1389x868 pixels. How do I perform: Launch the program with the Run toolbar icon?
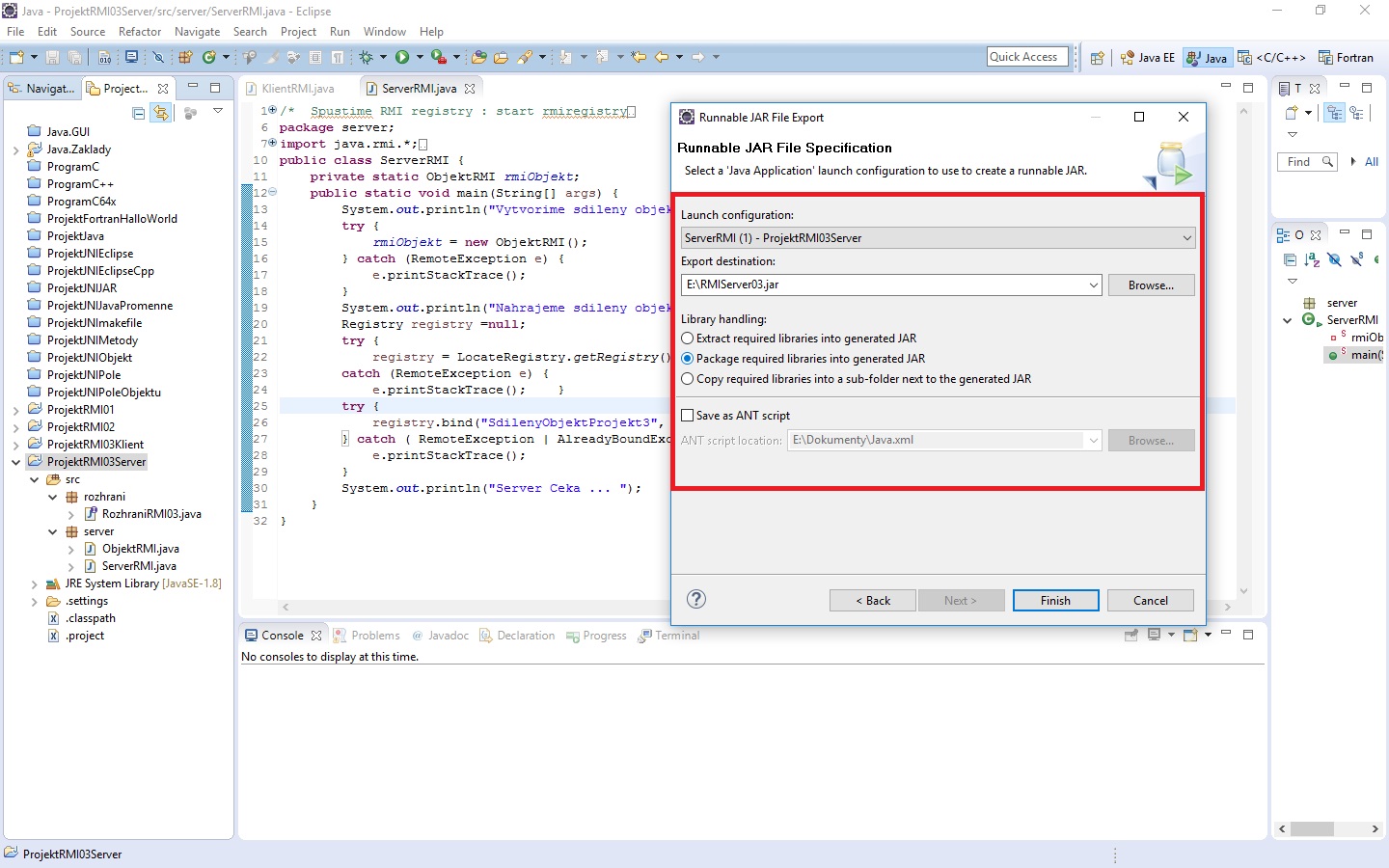click(x=403, y=57)
